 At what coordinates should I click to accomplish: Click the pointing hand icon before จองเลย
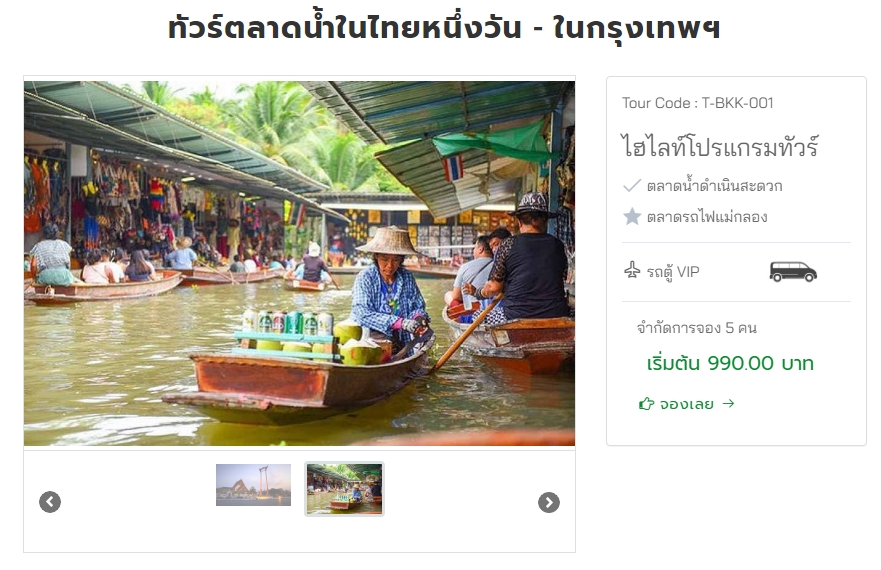tap(646, 404)
